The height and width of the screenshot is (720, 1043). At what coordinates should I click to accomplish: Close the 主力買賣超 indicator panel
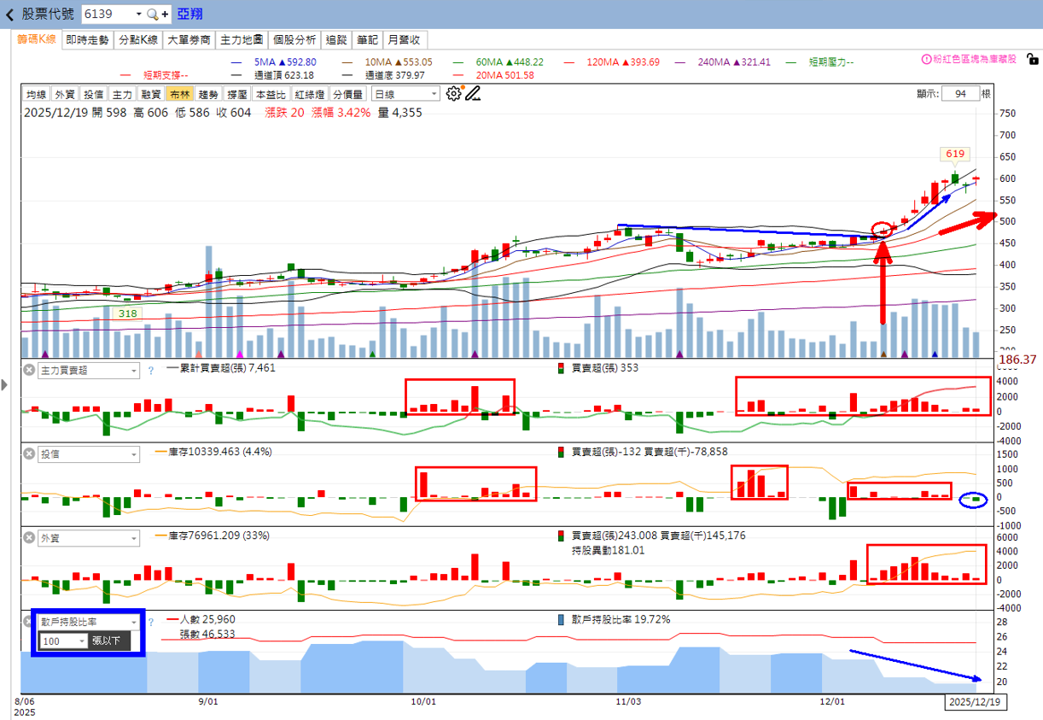pos(29,369)
